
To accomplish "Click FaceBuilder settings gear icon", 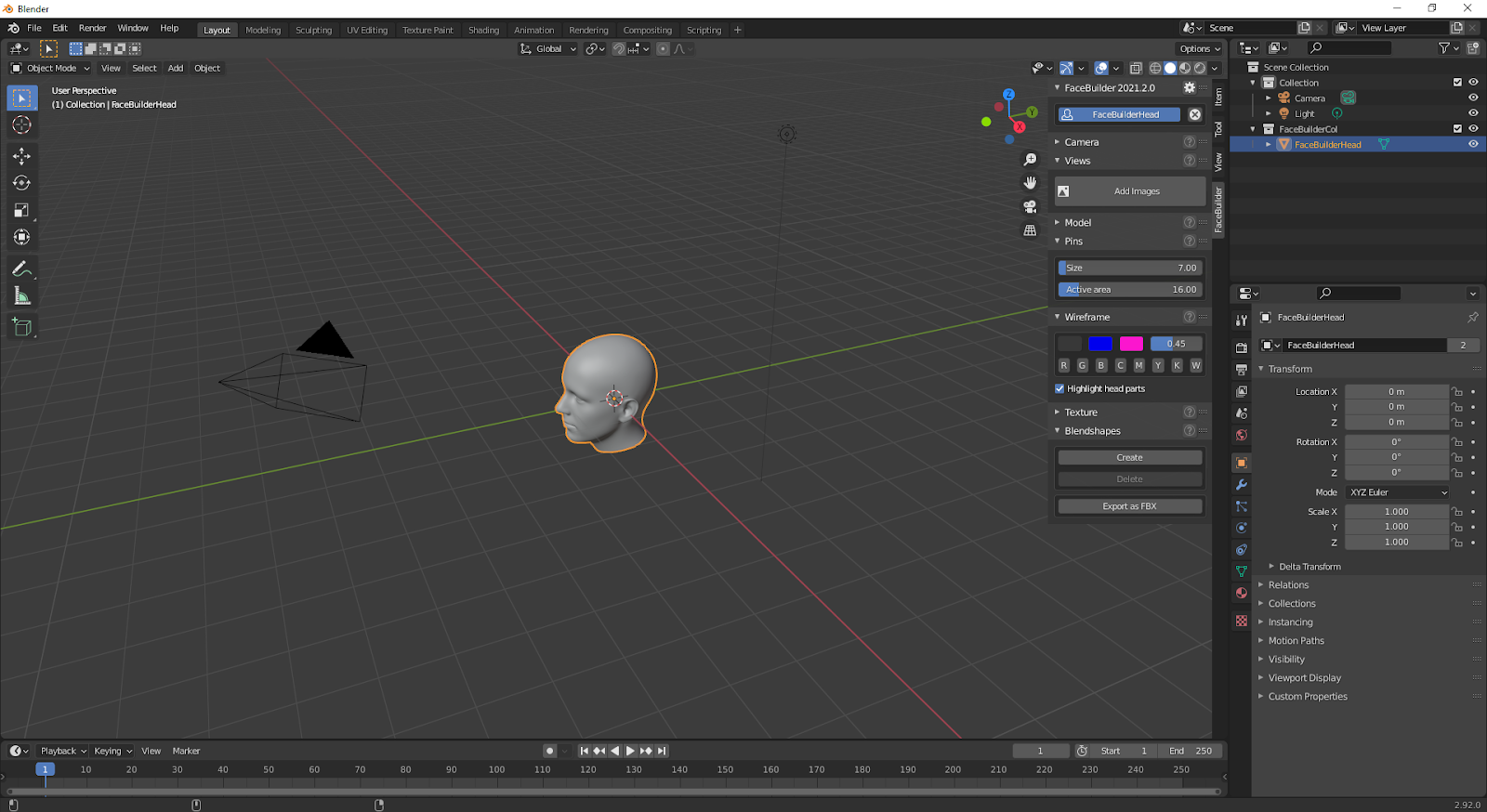I will [1189, 87].
